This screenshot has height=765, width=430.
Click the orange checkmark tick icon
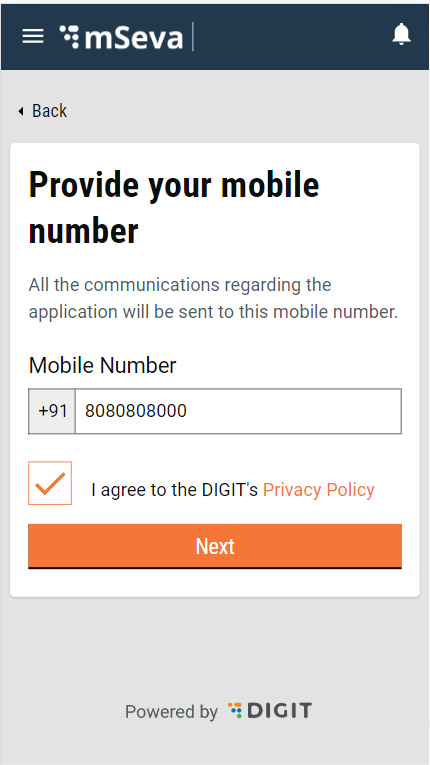point(50,483)
